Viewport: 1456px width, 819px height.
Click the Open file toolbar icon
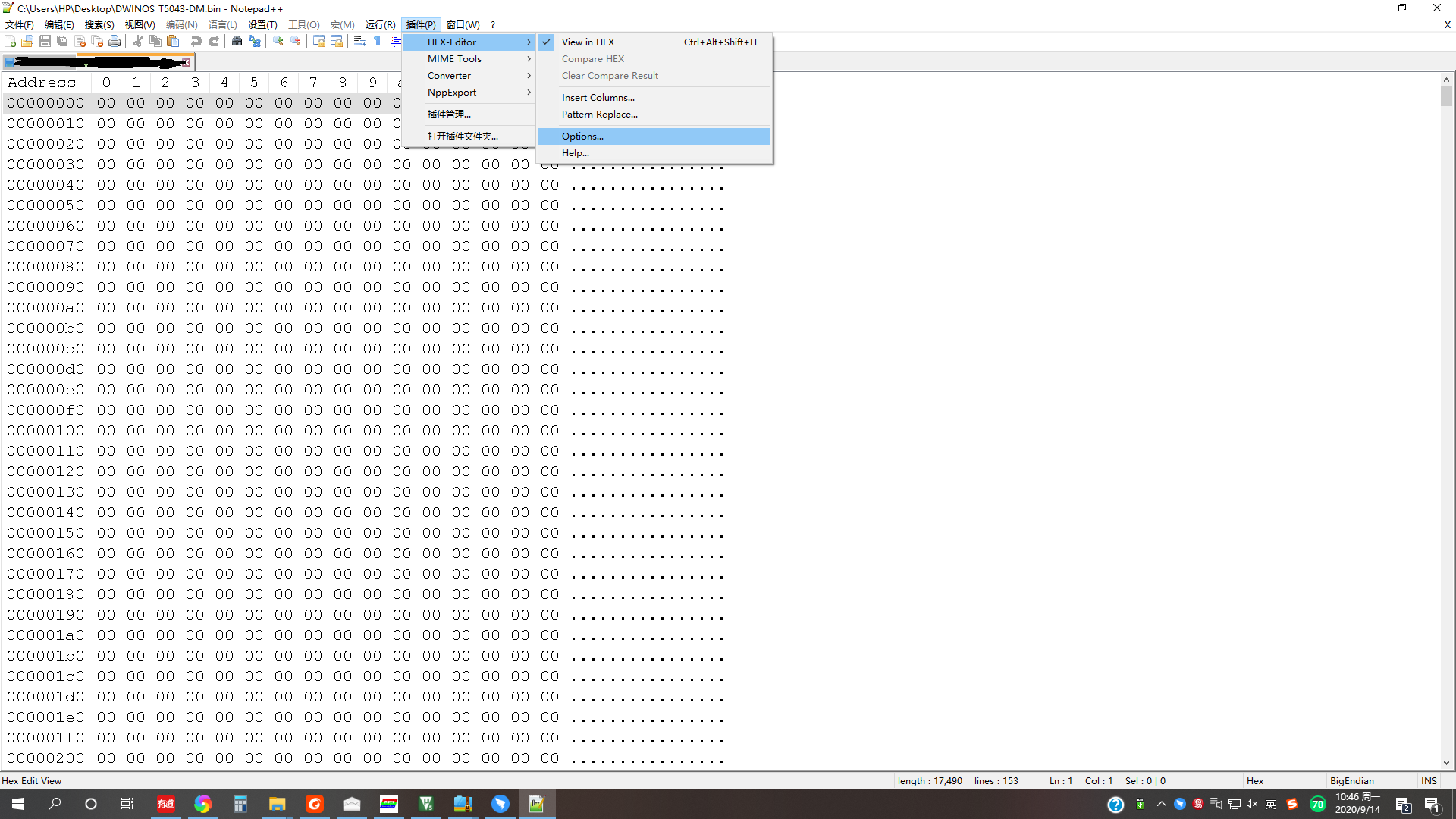27,41
